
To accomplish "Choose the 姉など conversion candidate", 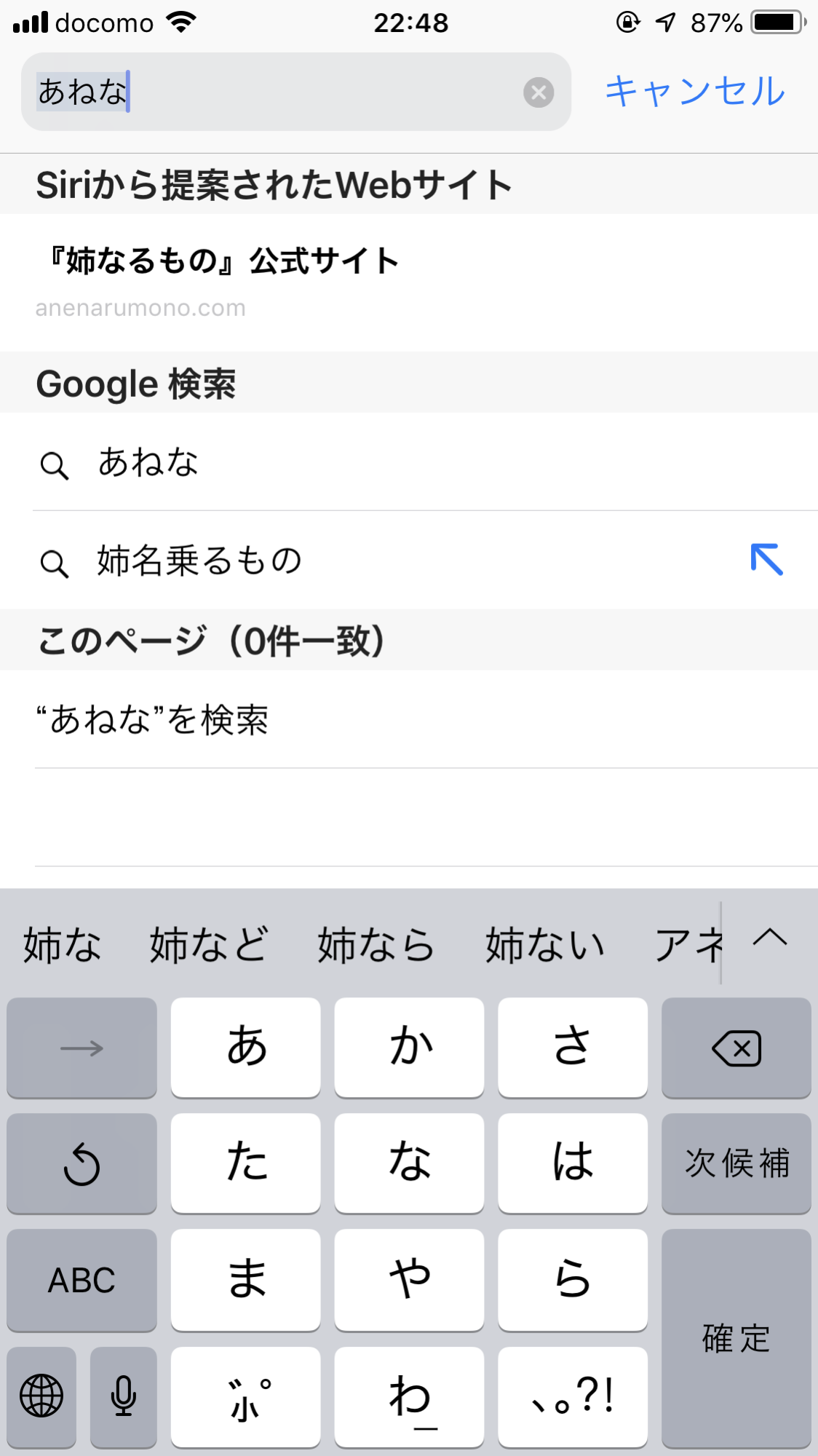I will click(x=209, y=945).
